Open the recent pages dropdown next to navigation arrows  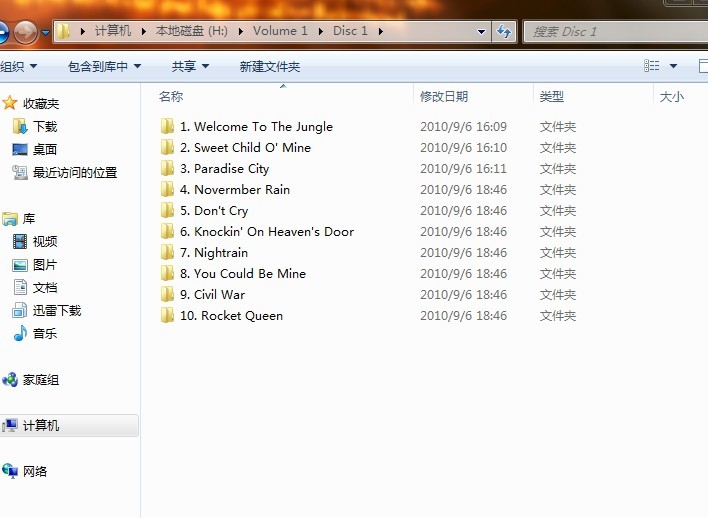click(x=45, y=33)
